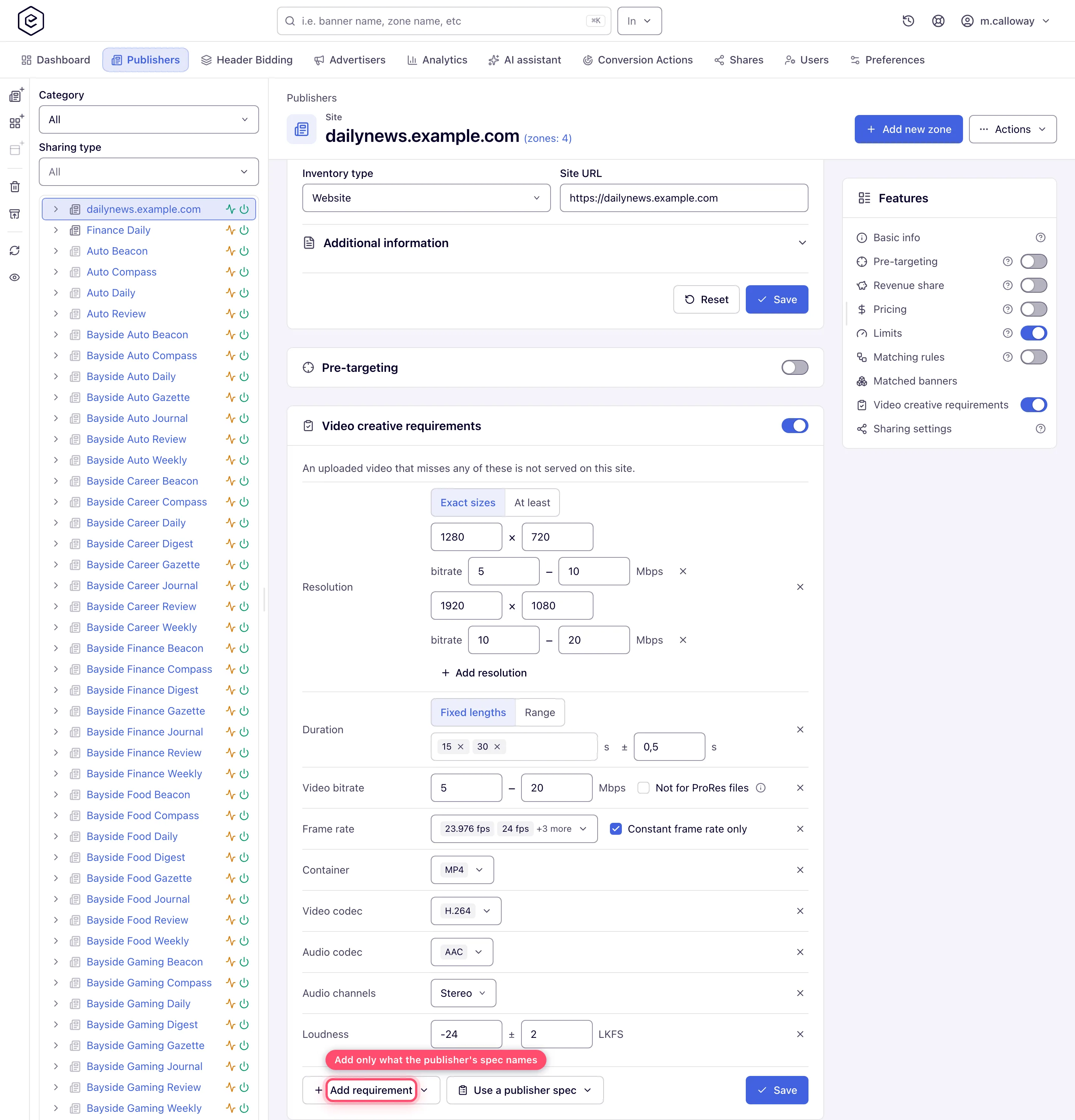Viewport: 1075px width, 1120px height.
Task: Open the Category dropdown
Action: (x=149, y=119)
